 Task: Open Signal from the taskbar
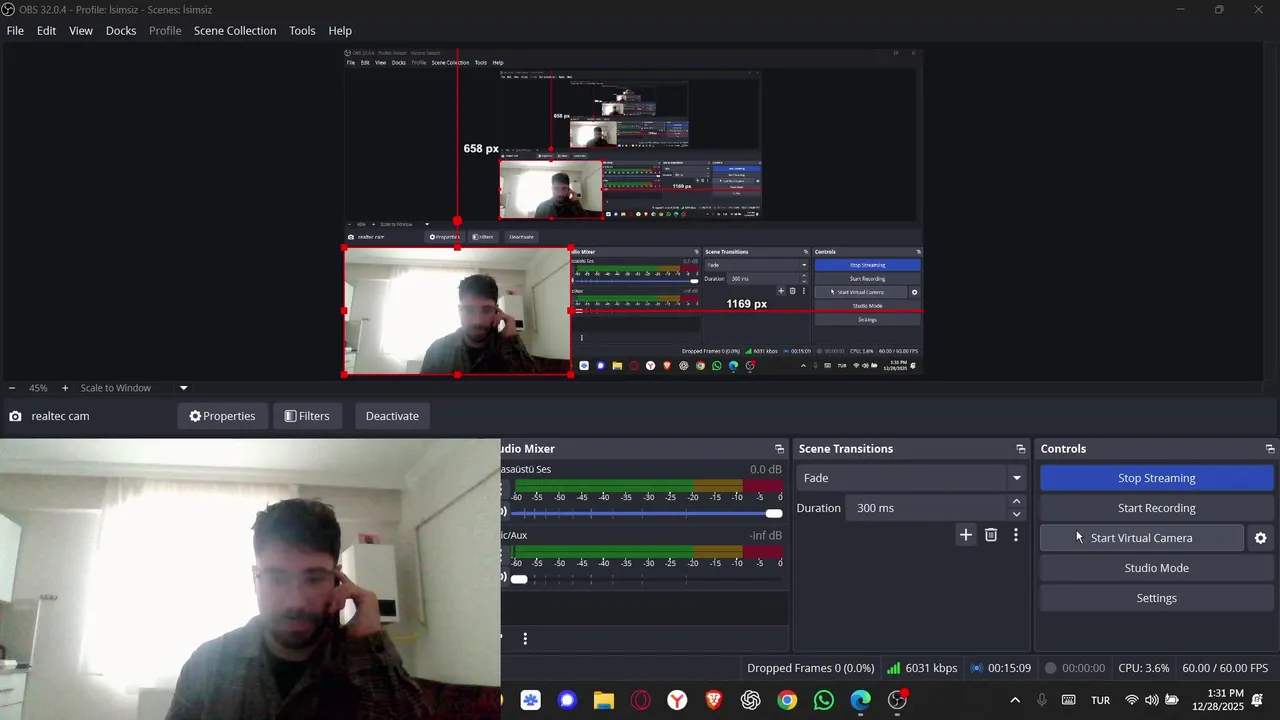(567, 700)
